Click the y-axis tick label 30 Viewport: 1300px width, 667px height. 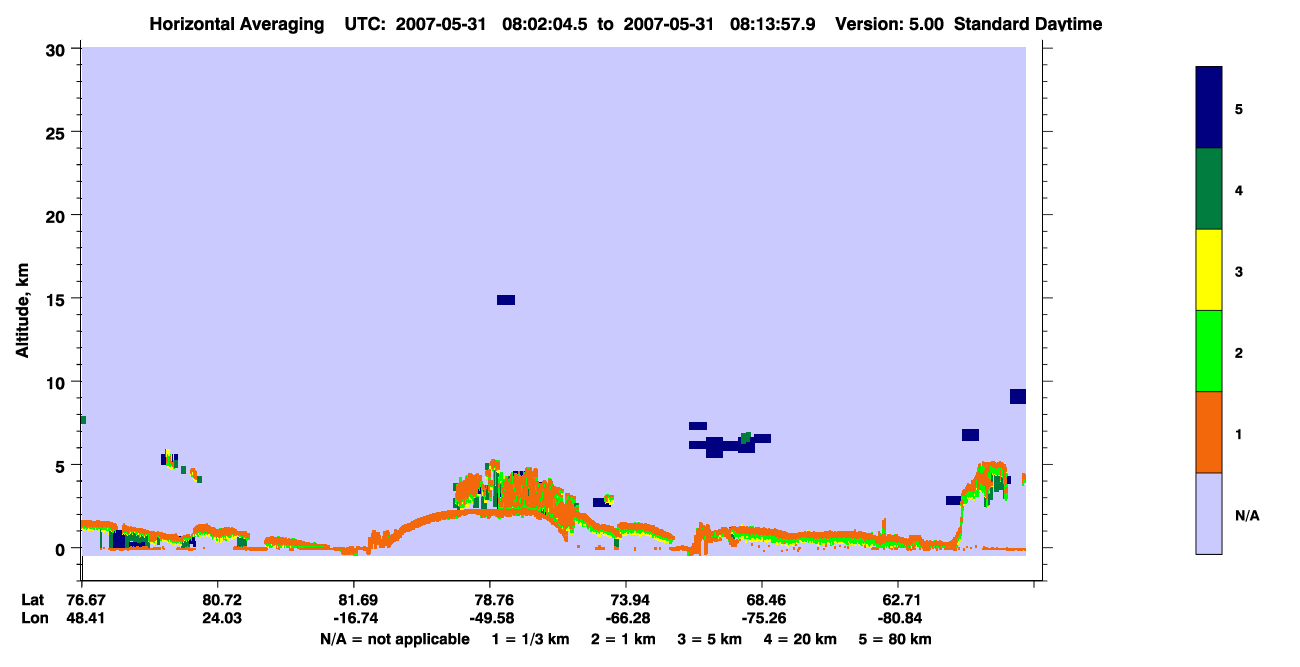point(57,49)
